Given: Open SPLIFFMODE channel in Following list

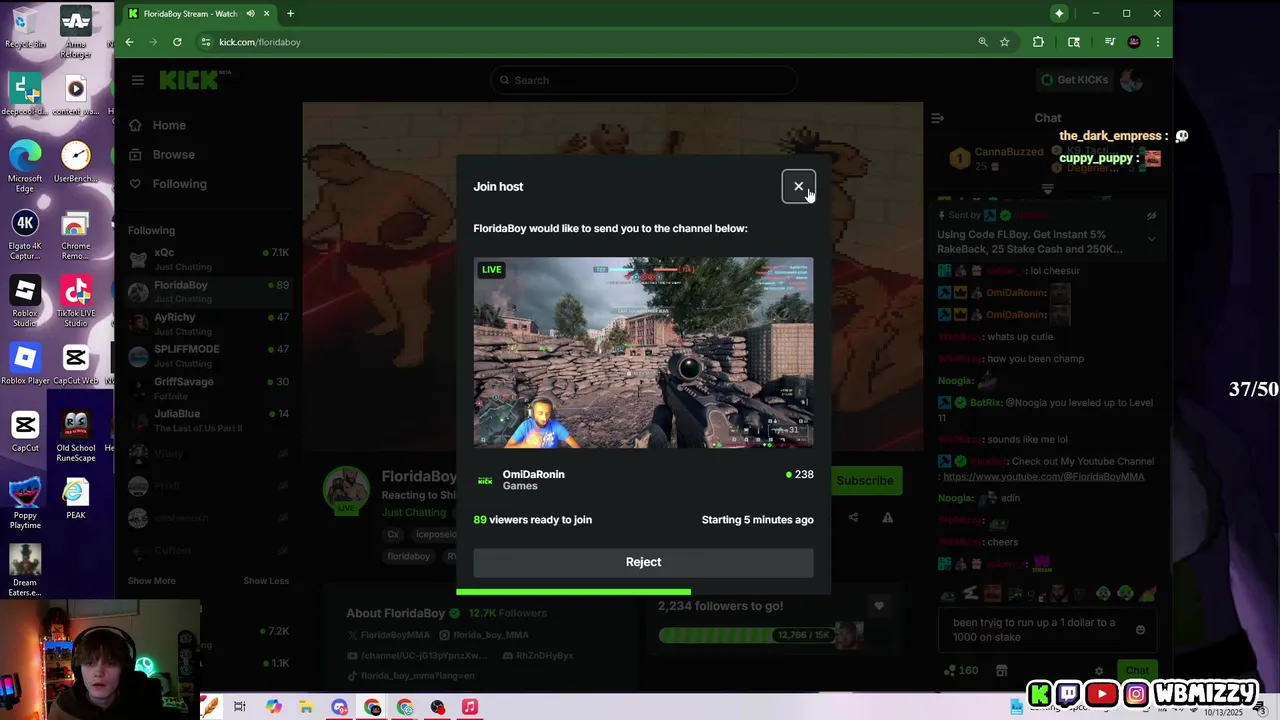Looking at the screenshot, I should [x=207, y=355].
